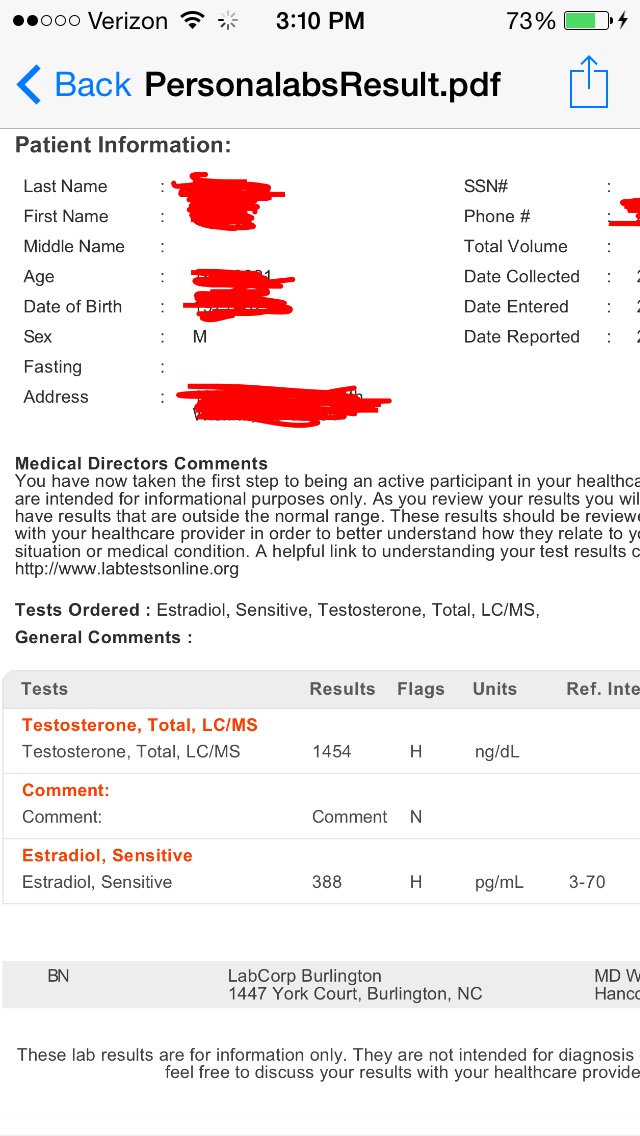Tap the 388 estradiol result value
Image resolution: width=640 pixels, height=1136 pixels.
point(327,882)
